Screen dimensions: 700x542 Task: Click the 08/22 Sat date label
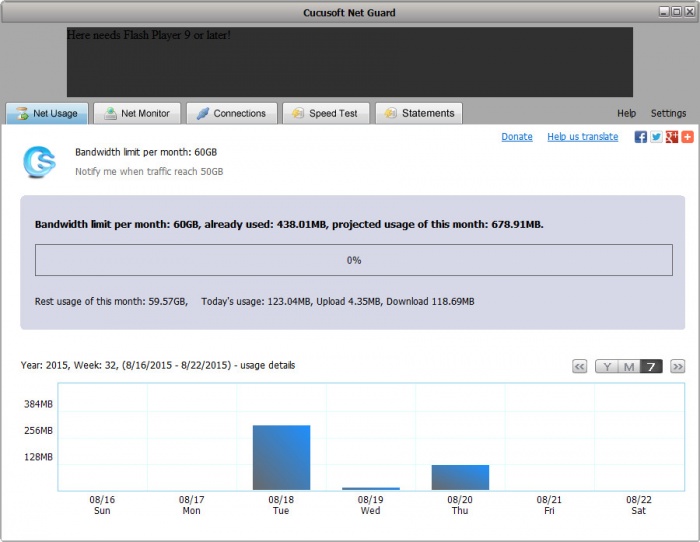(639, 505)
